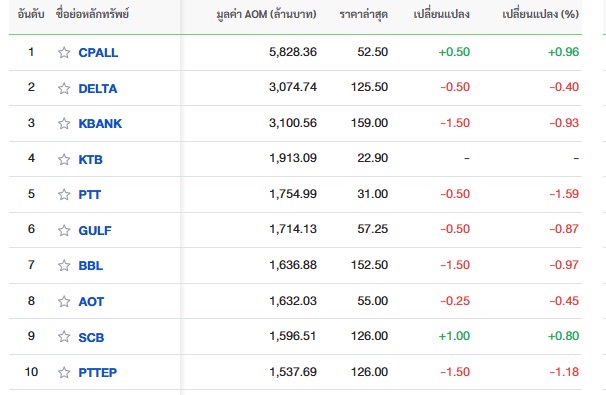Select the KBANK symbol link

[100, 123]
